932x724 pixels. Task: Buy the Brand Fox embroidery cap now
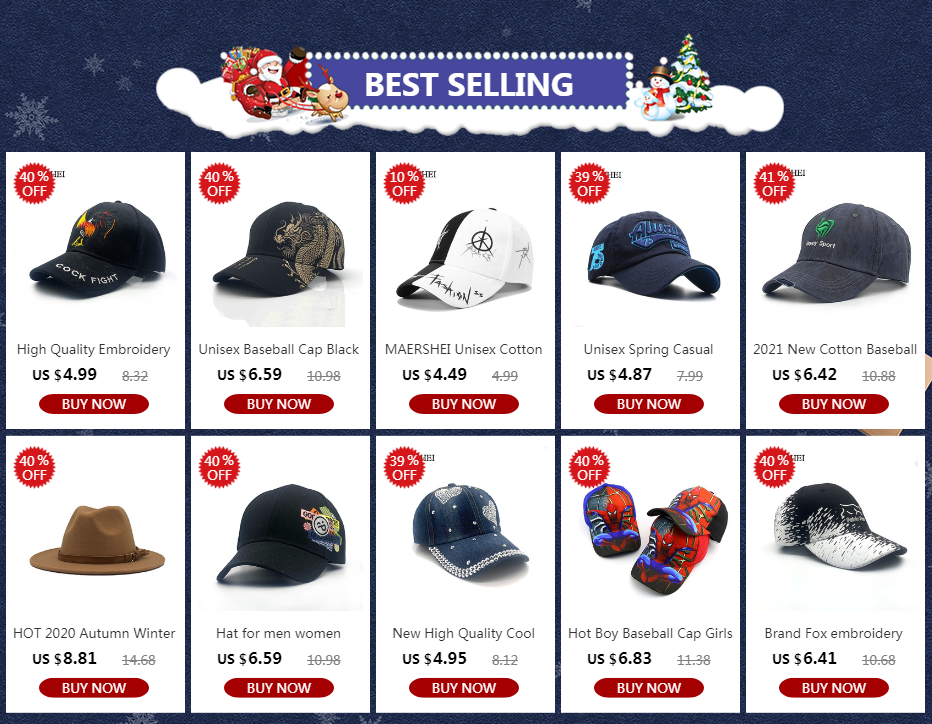[834, 688]
